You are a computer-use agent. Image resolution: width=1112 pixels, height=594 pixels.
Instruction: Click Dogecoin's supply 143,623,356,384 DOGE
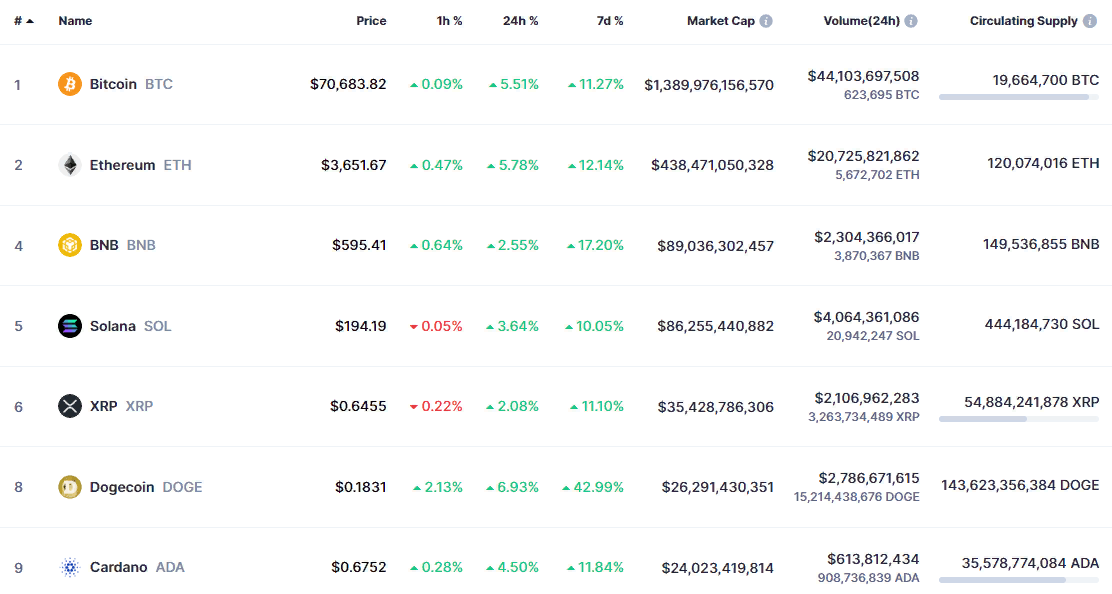click(x=1020, y=485)
